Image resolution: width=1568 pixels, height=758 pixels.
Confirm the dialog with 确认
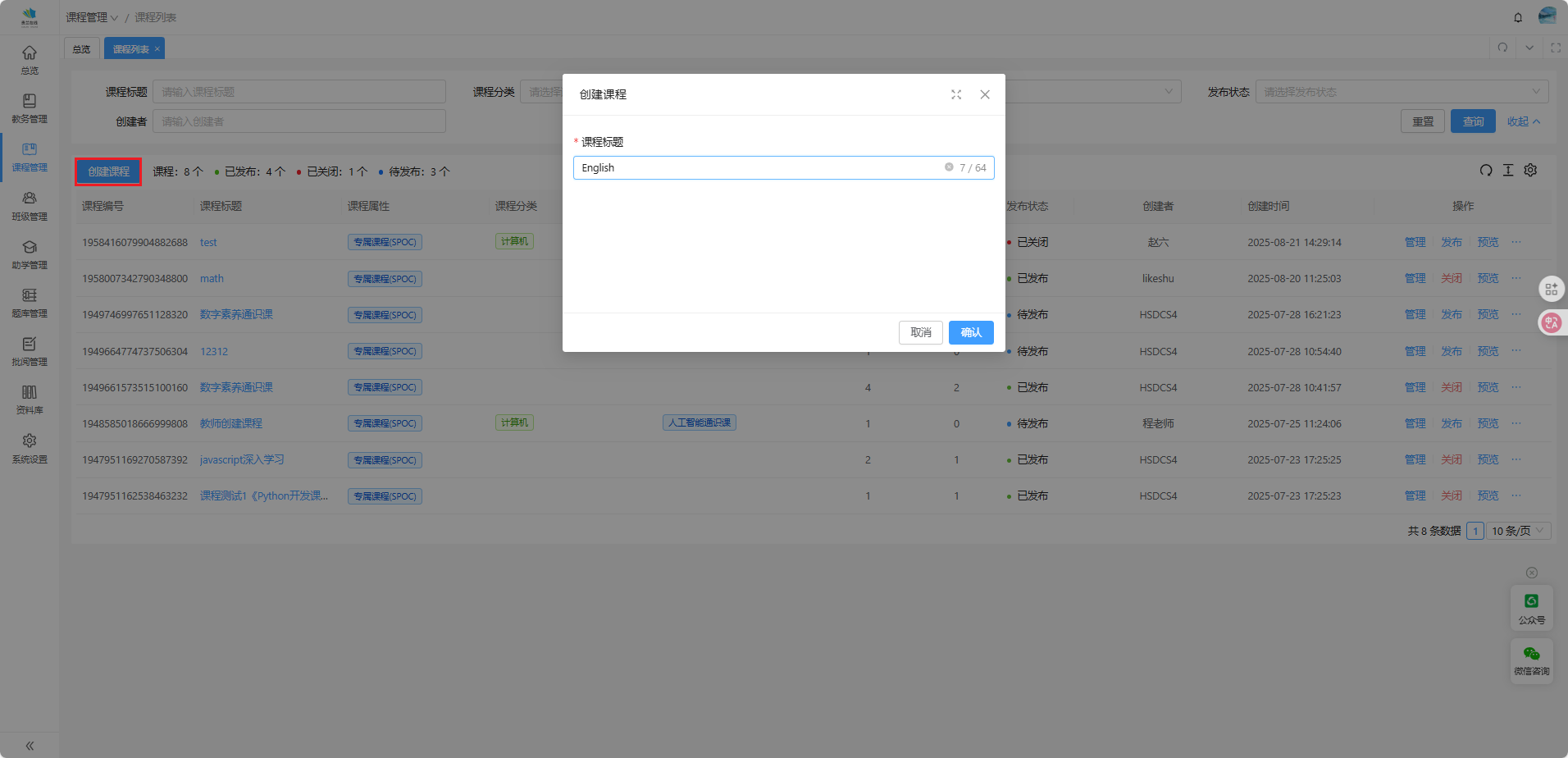[x=971, y=332]
